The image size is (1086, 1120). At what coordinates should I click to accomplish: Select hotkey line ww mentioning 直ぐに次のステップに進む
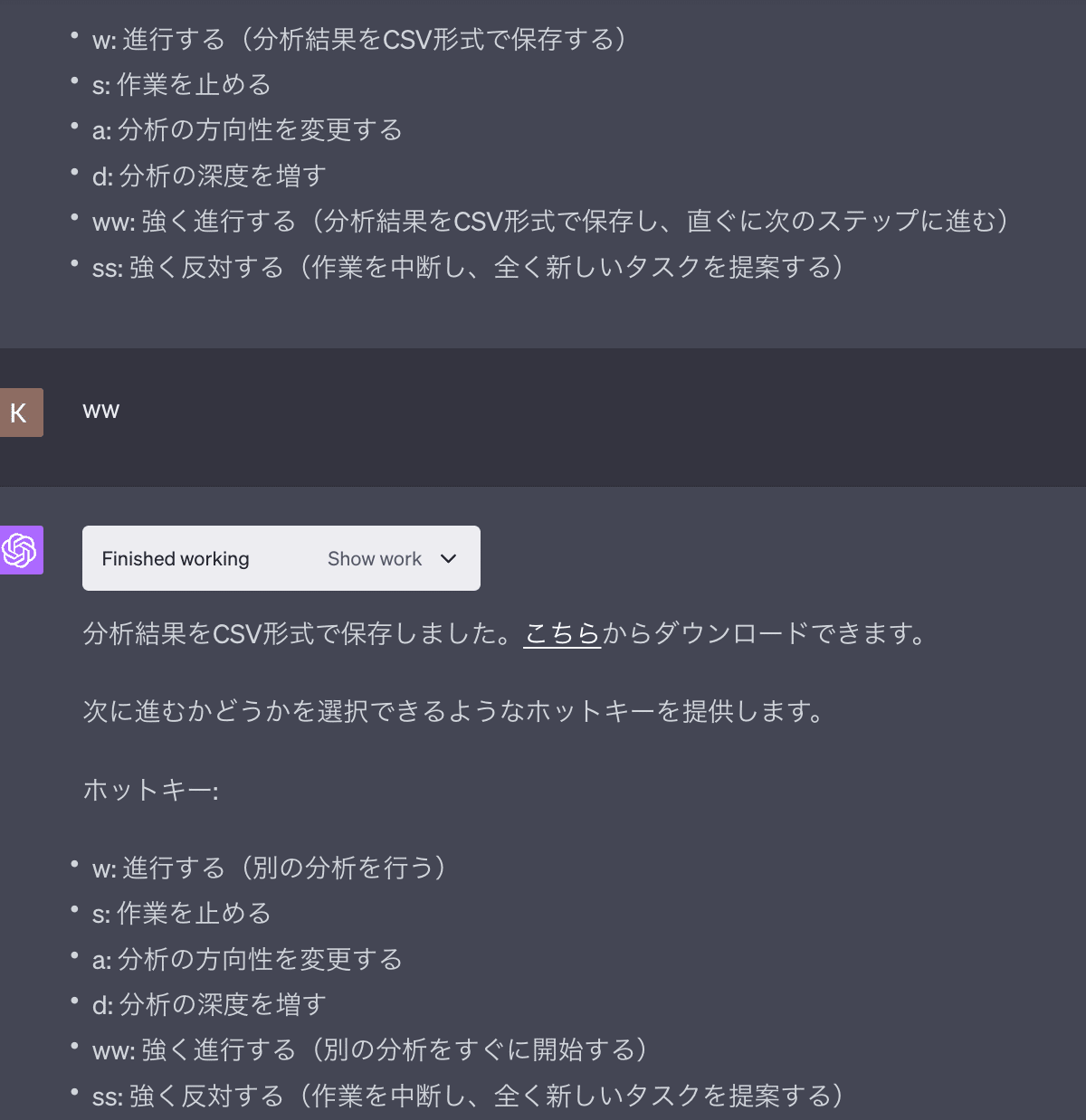(550, 221)
